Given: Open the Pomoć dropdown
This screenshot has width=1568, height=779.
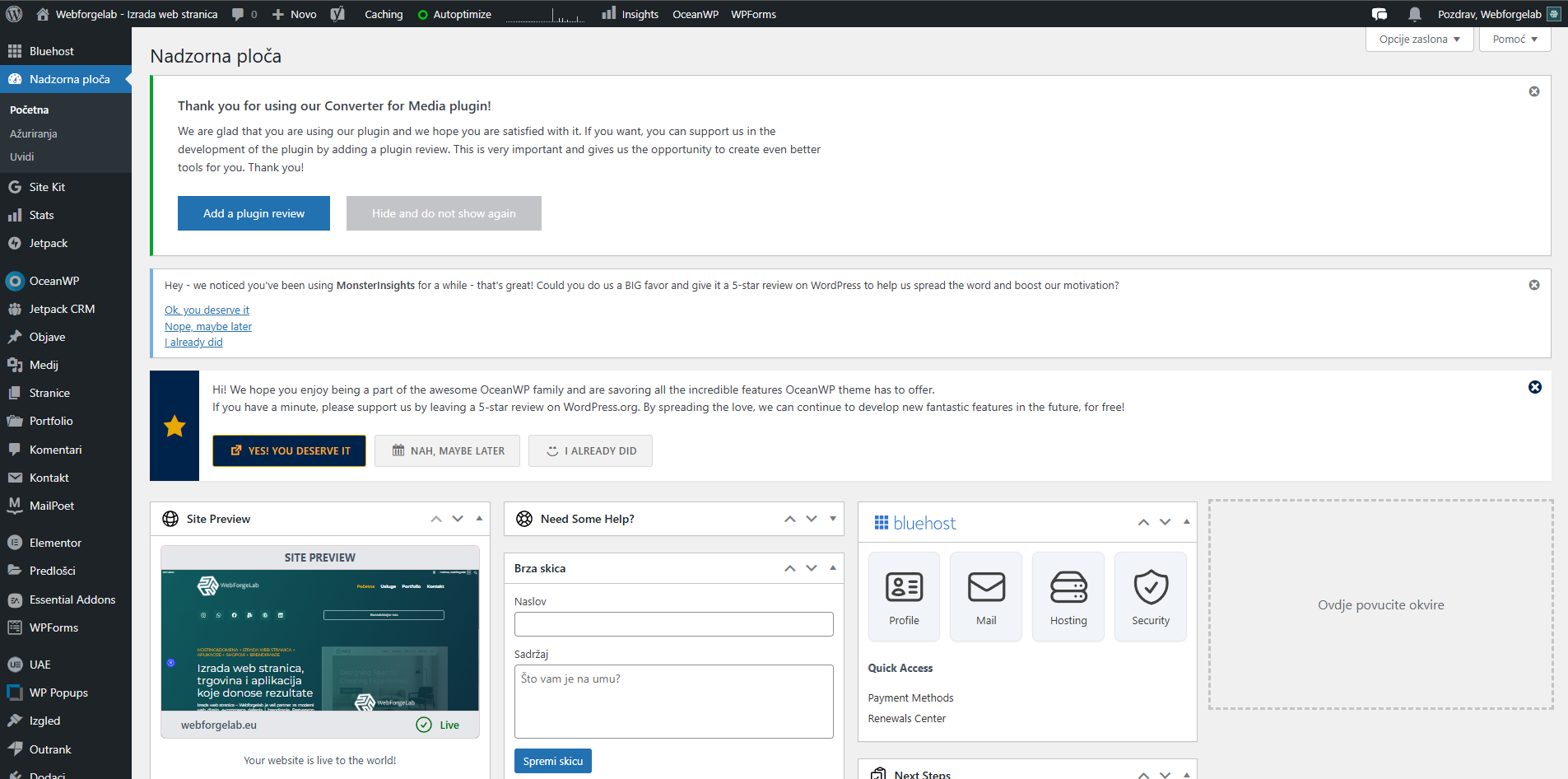Looking at the screenshot, I should point(1514,39).
